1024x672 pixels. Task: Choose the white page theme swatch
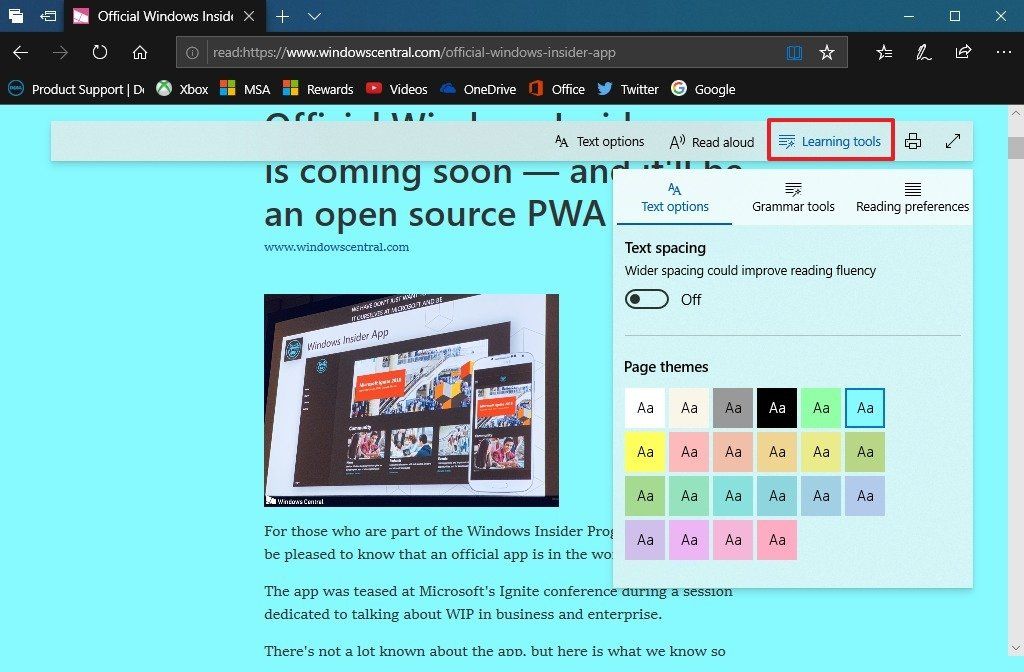pyautogui.click(x=645, y=408)
